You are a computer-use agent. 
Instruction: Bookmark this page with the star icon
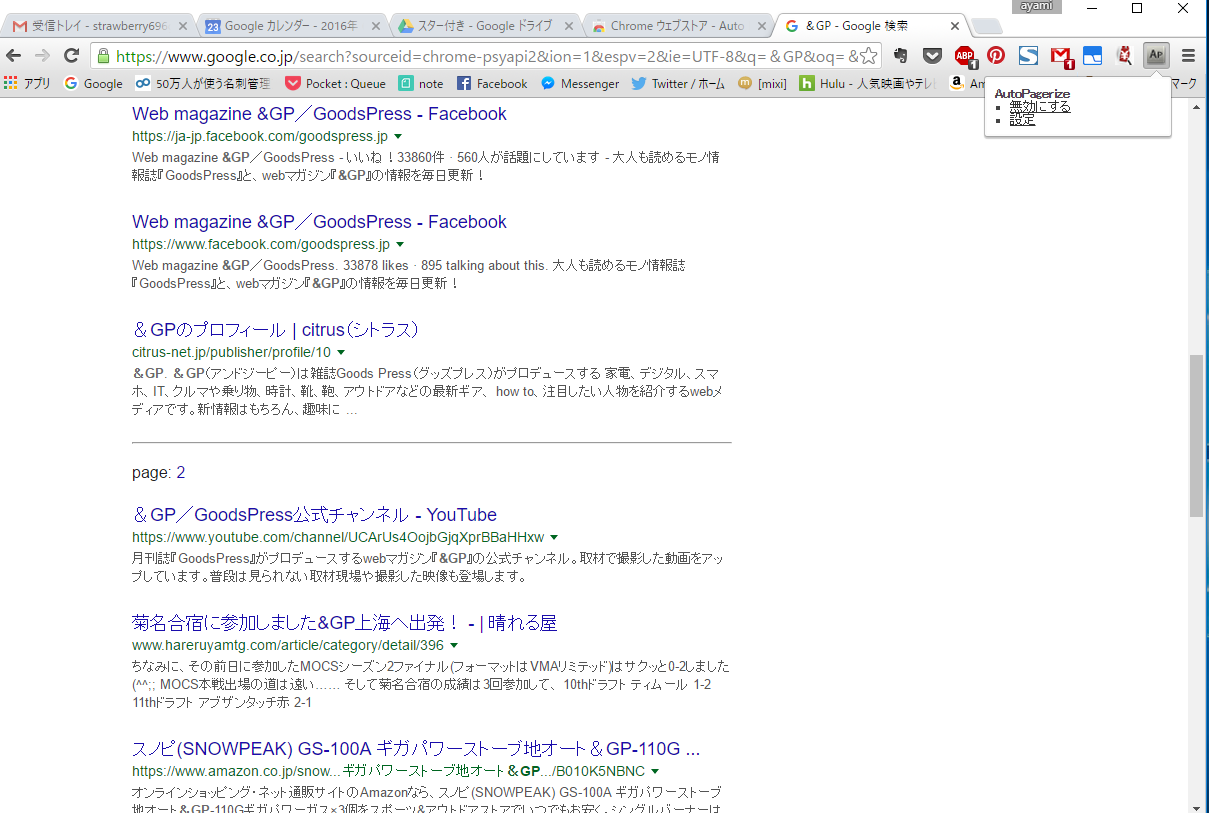tap(869, 56)
